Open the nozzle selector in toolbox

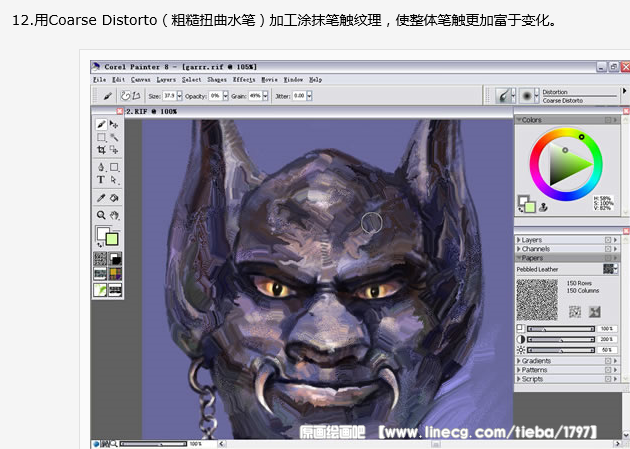[x=115, y=290]
